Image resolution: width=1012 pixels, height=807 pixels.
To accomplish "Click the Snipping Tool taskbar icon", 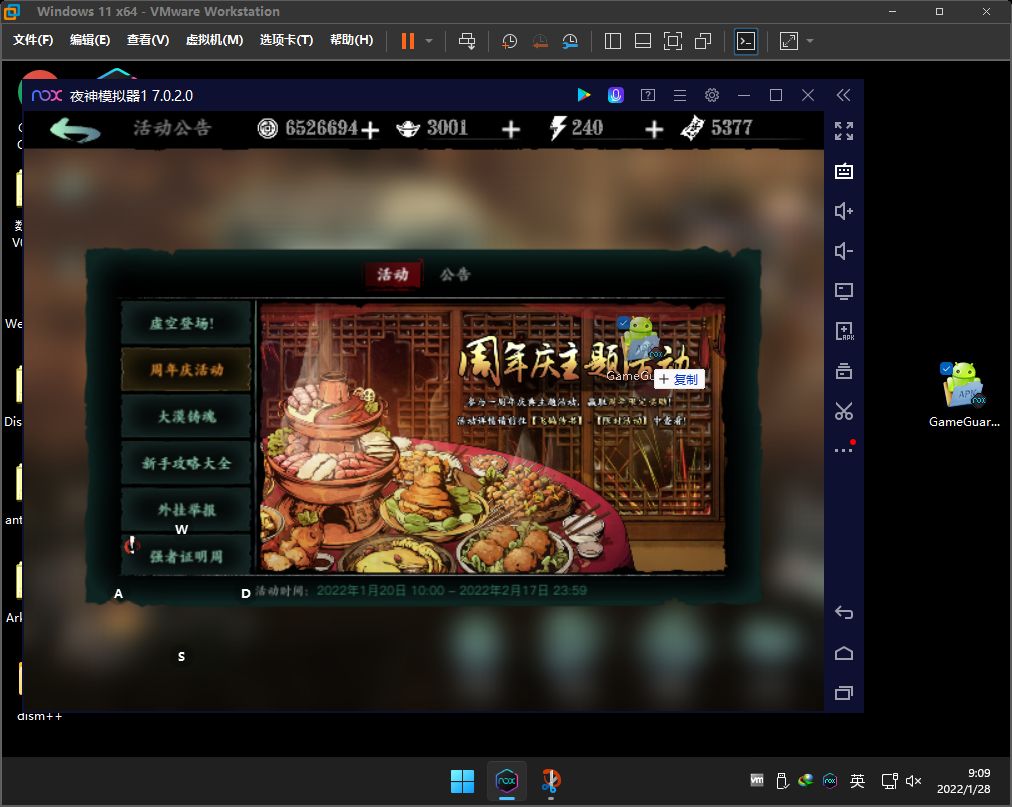I will point(551,782).
